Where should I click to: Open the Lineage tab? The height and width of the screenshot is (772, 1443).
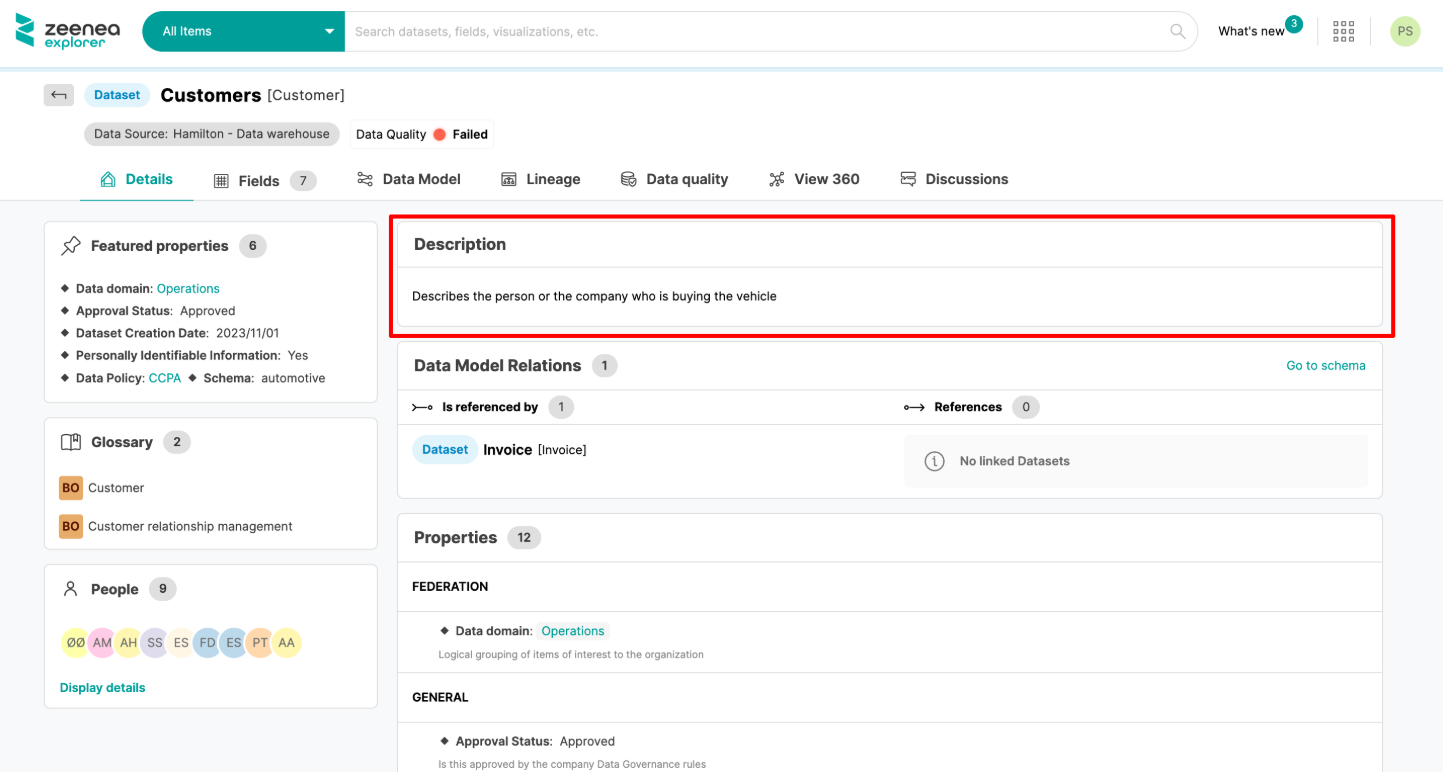click(x=540, y=179)
